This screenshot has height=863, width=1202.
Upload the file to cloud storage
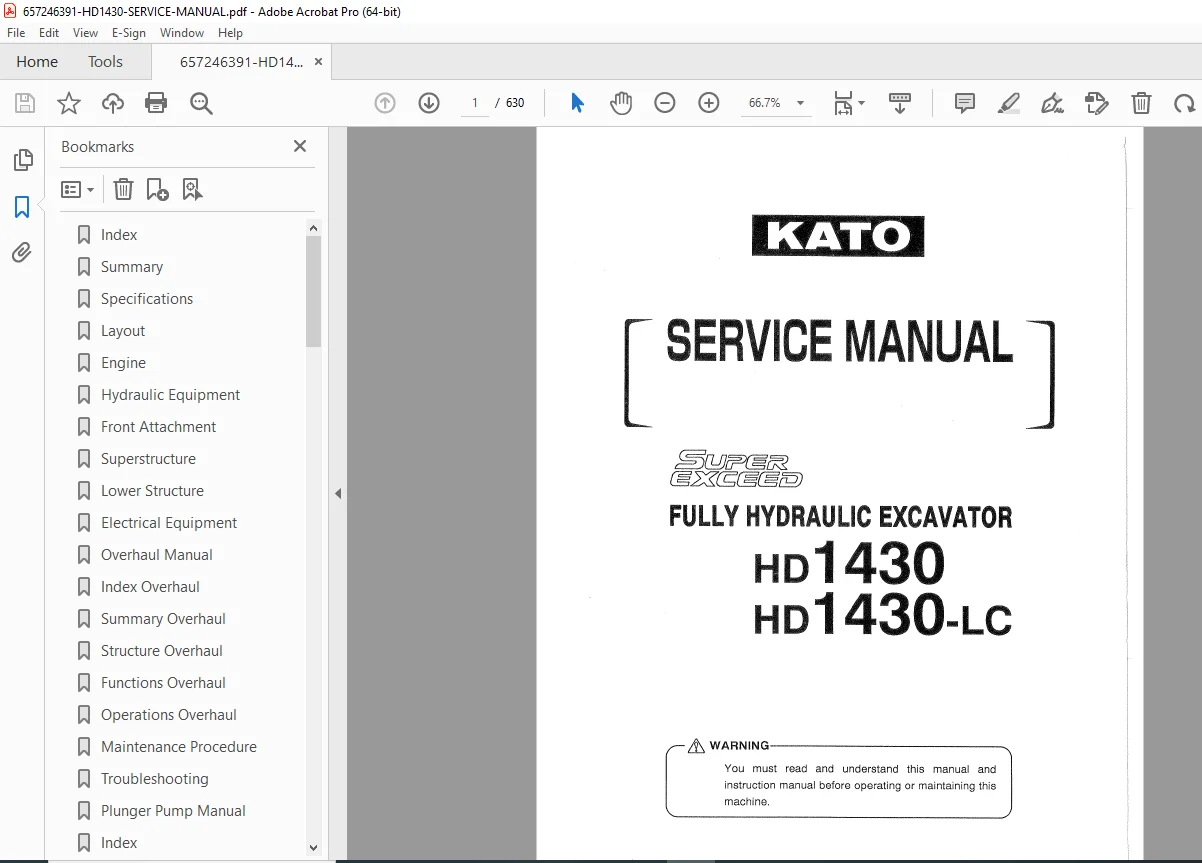(x=113, y=103)
